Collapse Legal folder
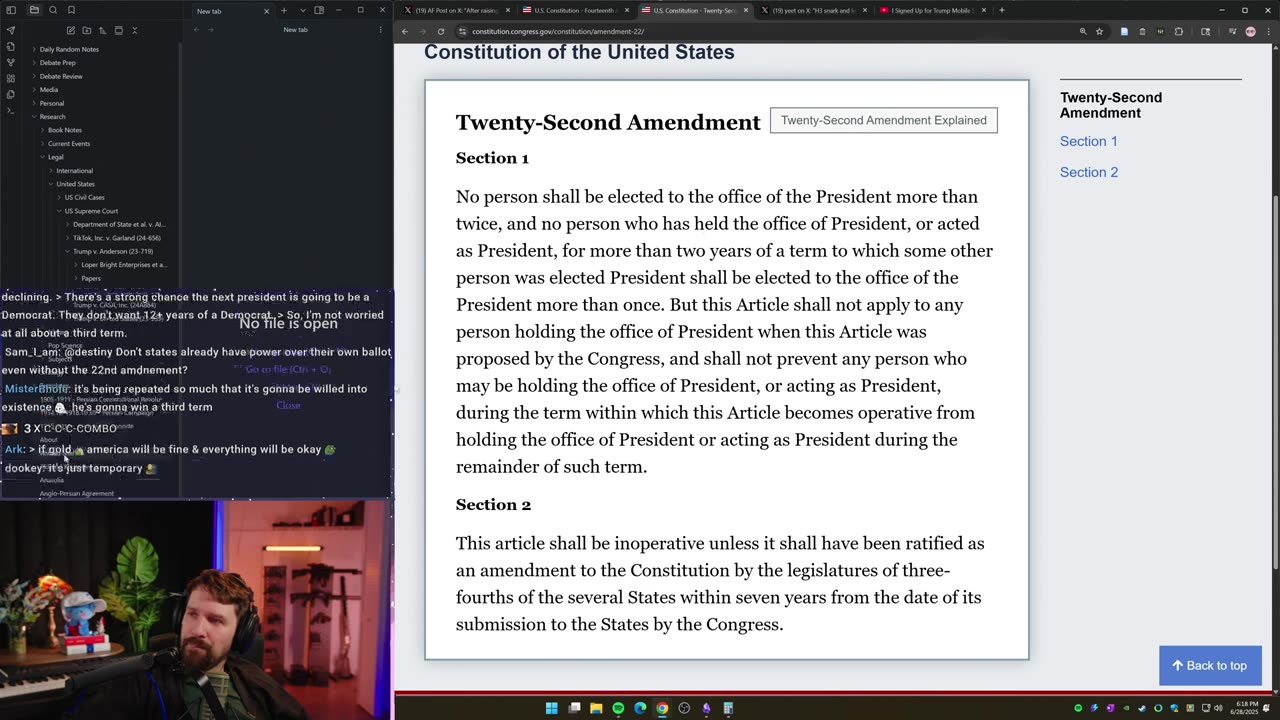Viewport: 1280px width, 720px height. (x=55, y=157)
